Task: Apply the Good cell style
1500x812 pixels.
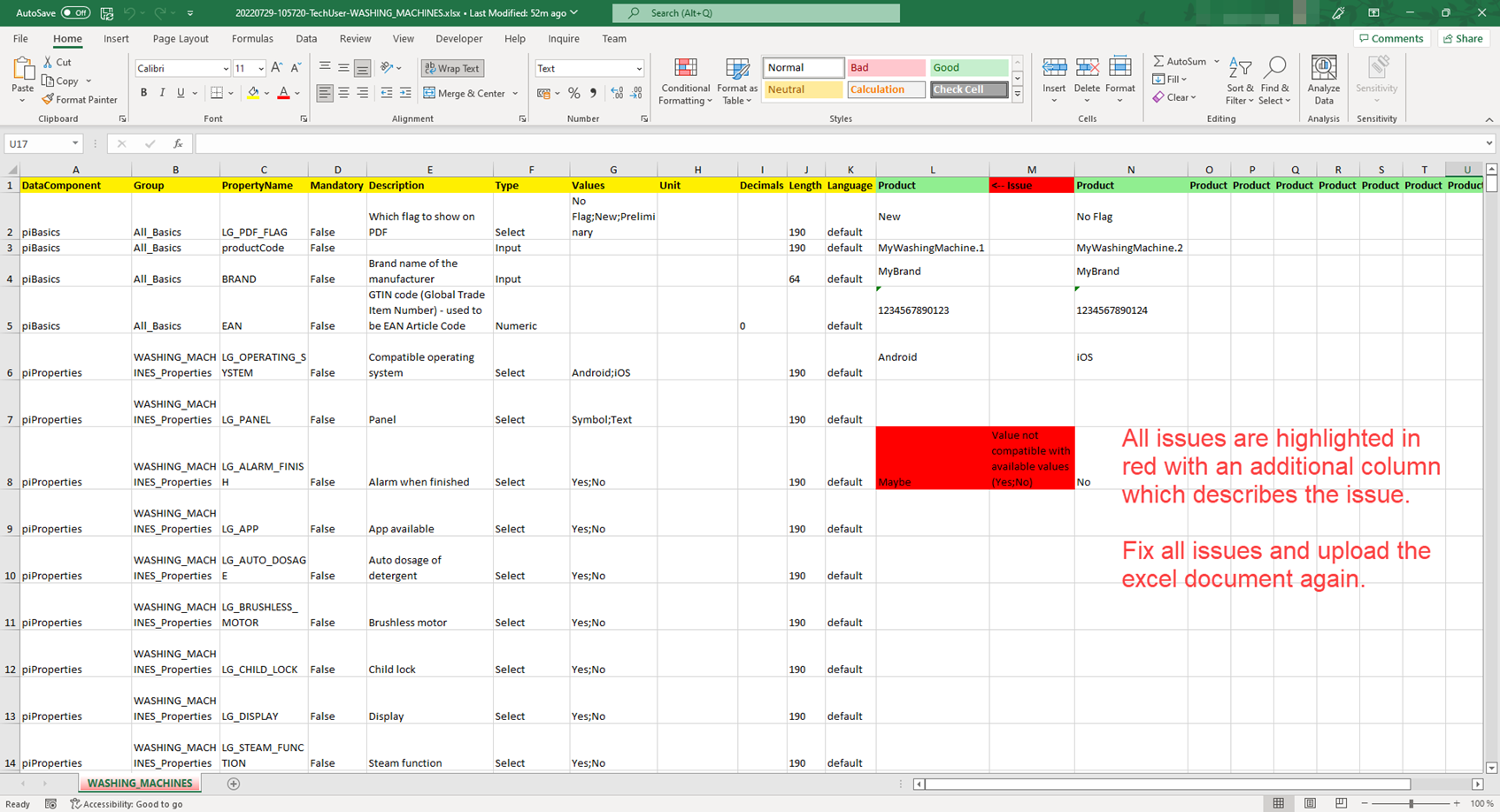Action: tap(968, 68)
